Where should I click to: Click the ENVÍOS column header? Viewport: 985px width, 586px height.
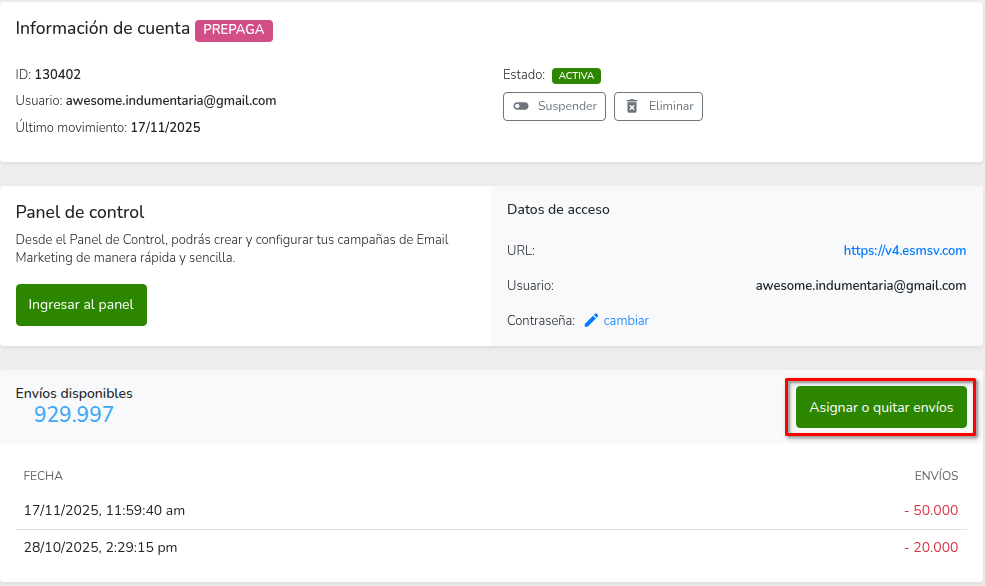click(936, 476)
